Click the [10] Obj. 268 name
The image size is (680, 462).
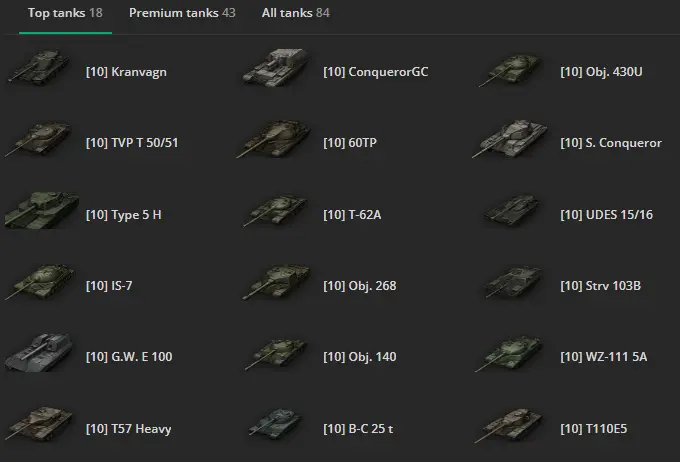tap(360, 286)
